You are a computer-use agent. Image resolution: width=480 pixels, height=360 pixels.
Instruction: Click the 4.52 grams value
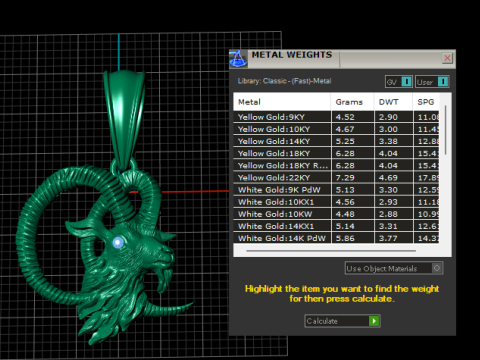tap(345, 117)
